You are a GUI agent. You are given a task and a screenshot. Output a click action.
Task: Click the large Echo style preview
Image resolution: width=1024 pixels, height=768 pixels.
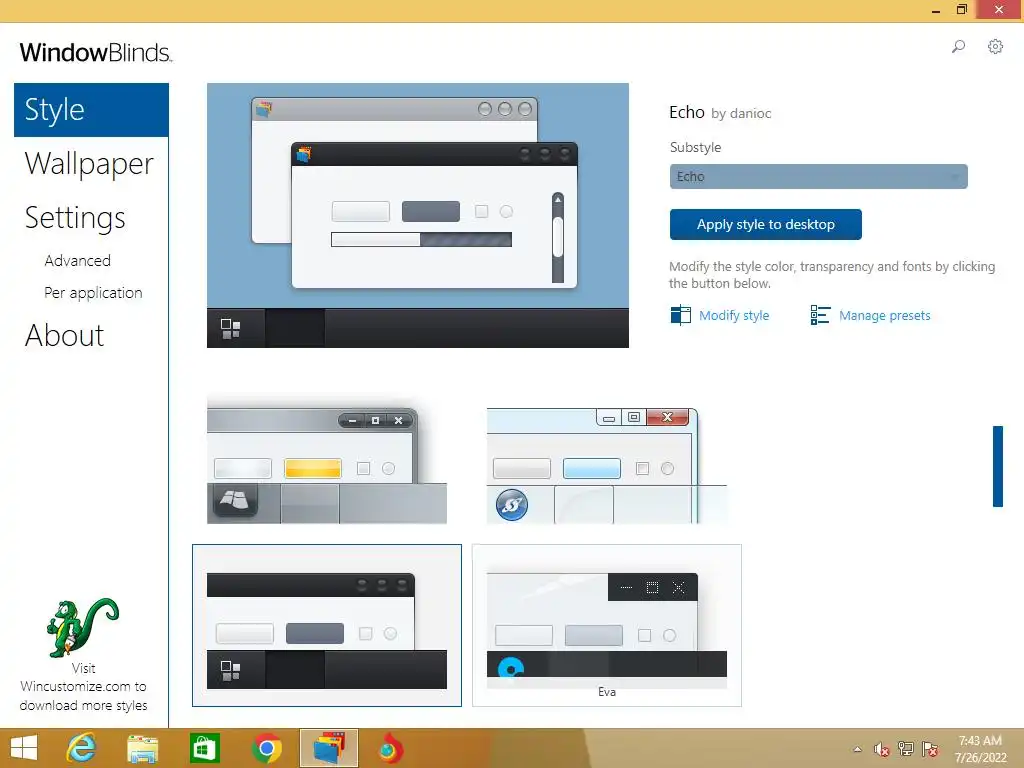(x=418, y=216)
